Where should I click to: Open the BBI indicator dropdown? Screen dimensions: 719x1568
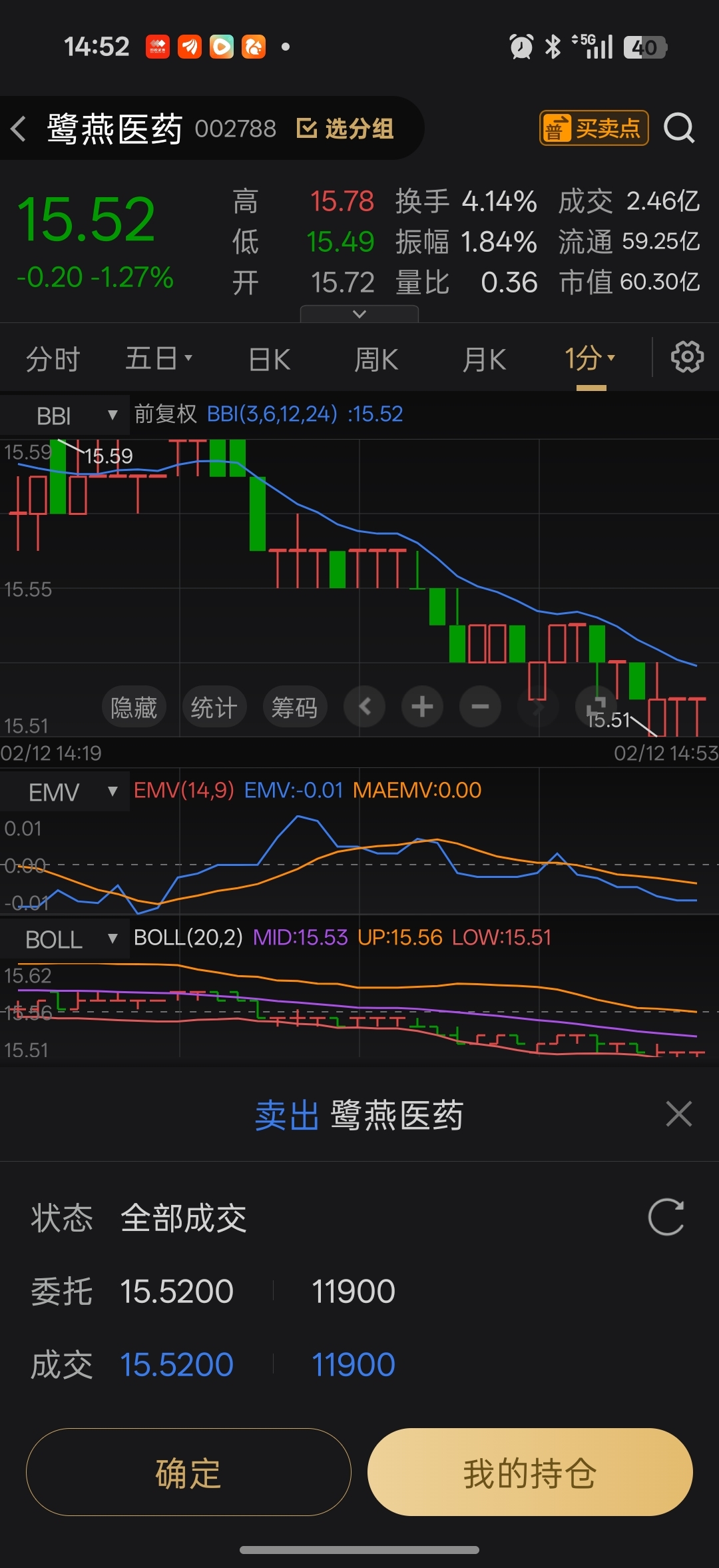pyautogui.click(x=65, y=416)
